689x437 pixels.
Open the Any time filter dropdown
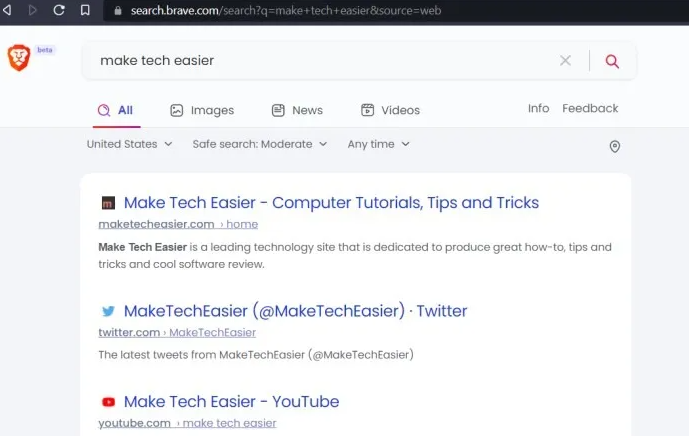coord(378,144)
